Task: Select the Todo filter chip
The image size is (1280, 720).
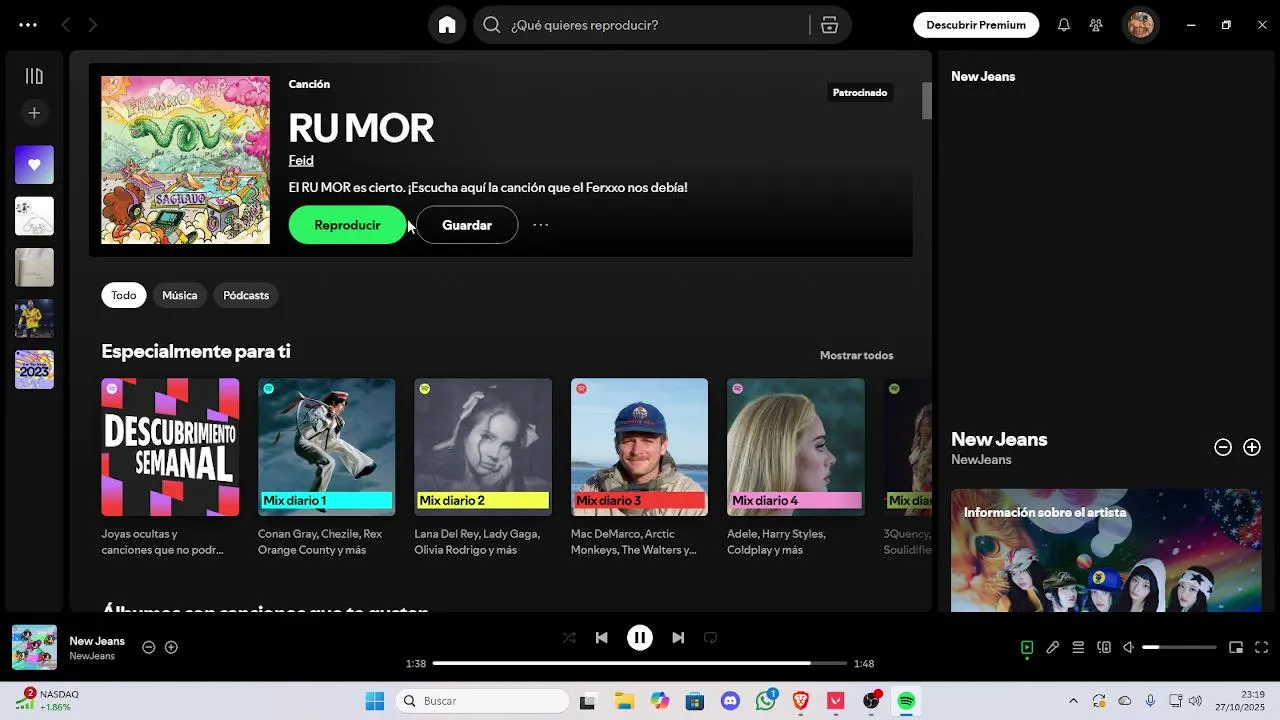Action: coord(124,295)
